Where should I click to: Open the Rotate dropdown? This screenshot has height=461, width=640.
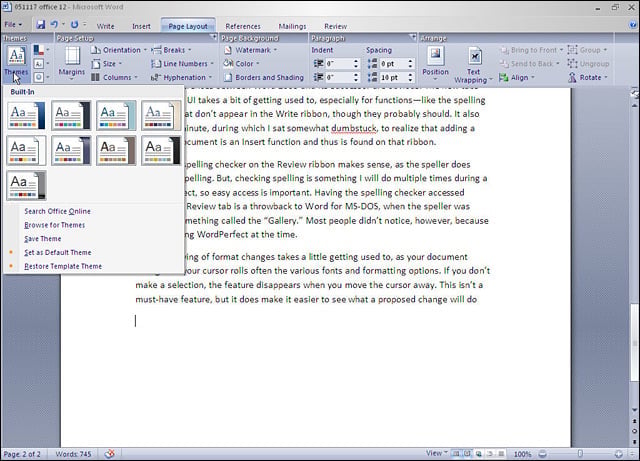[x=588, y=78]
